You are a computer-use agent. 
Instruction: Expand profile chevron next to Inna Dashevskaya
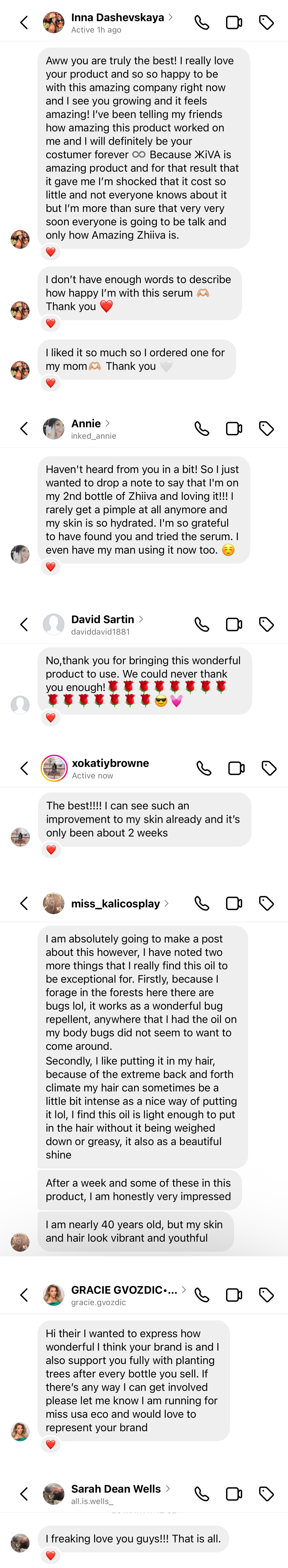point(170,17)
